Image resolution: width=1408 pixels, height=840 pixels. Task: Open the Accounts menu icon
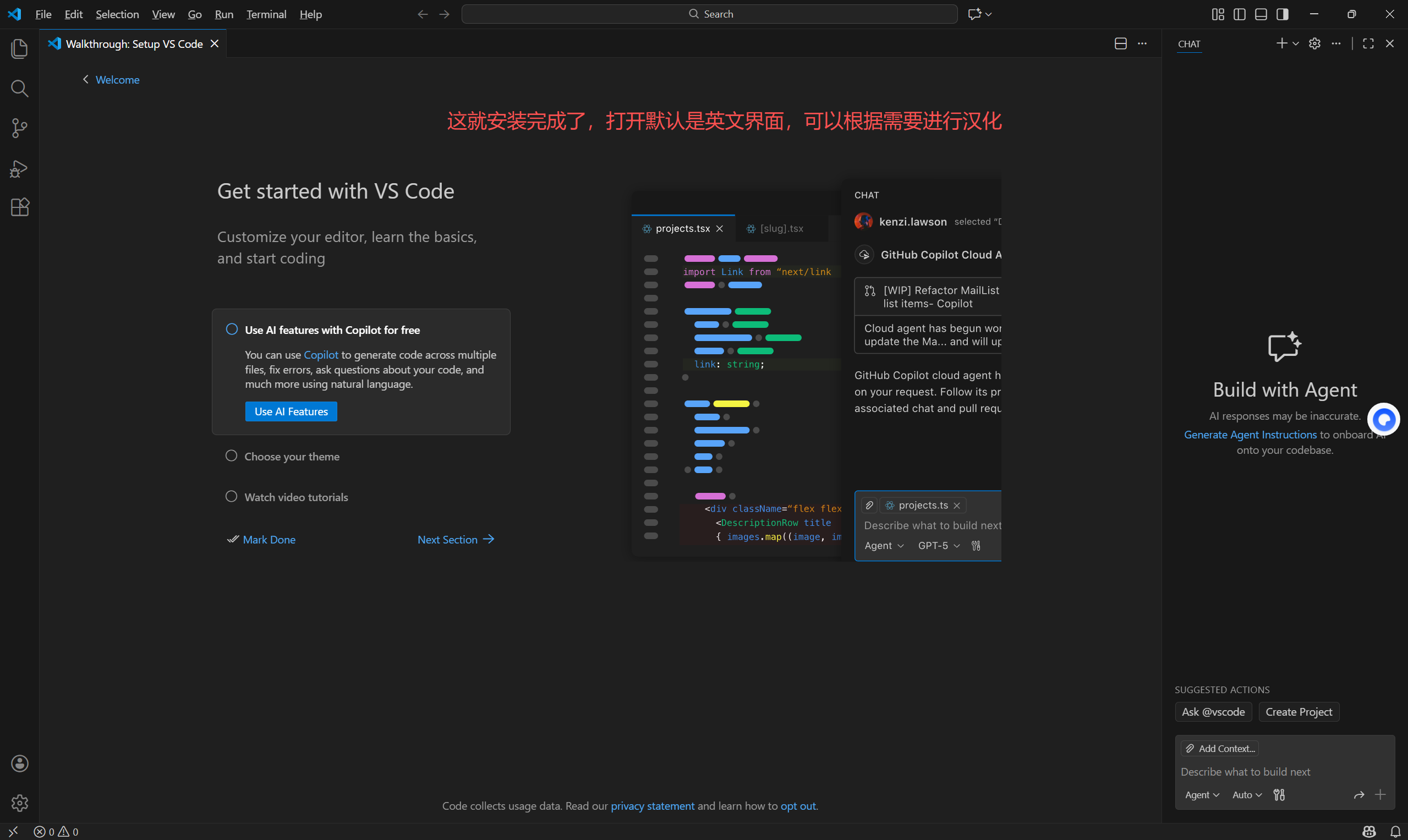pos(19,764)
